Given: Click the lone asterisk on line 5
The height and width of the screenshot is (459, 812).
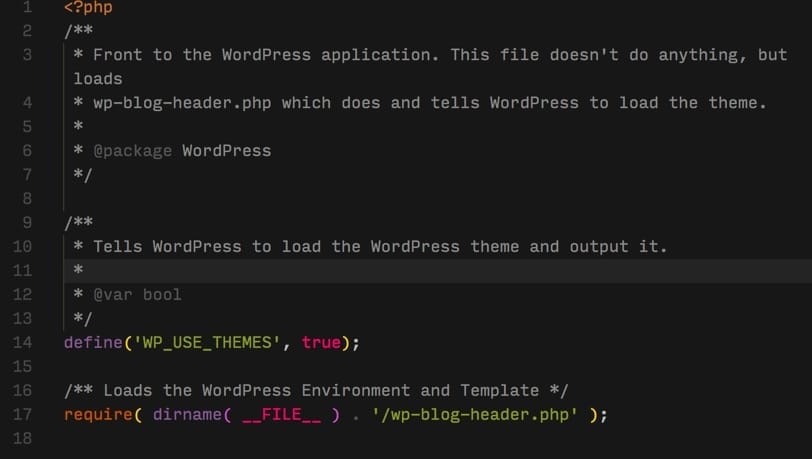Looking at the screenshot, I should (x=78, y=126).
